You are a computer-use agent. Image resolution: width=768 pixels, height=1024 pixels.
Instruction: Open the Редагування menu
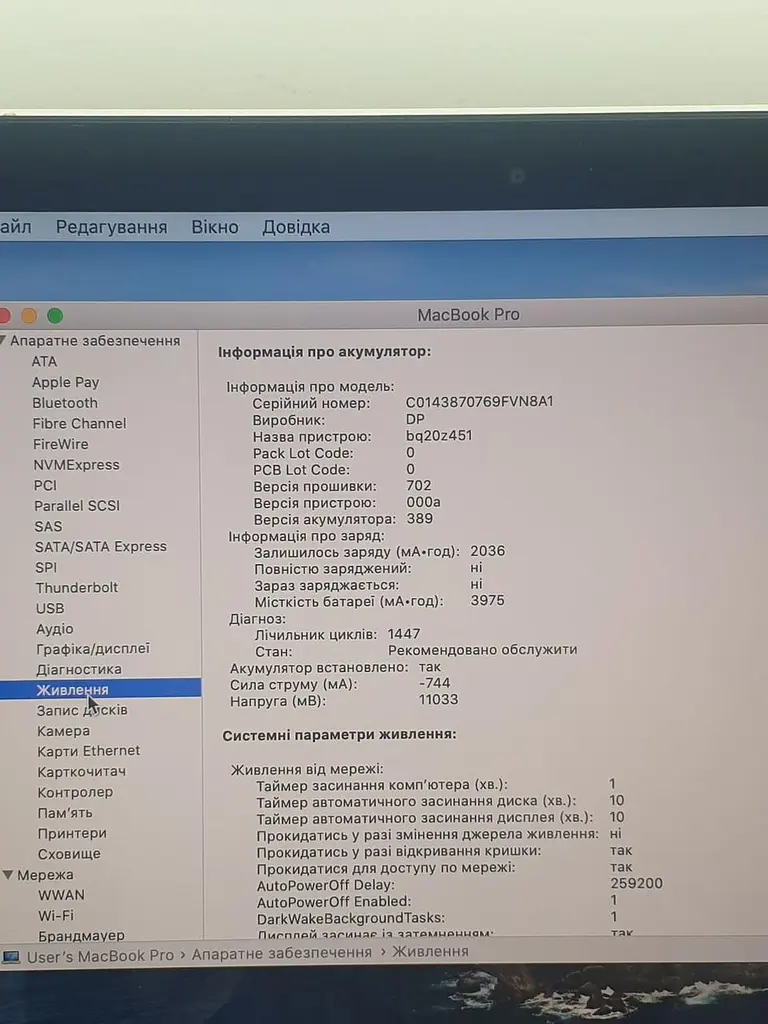(111, 227)
